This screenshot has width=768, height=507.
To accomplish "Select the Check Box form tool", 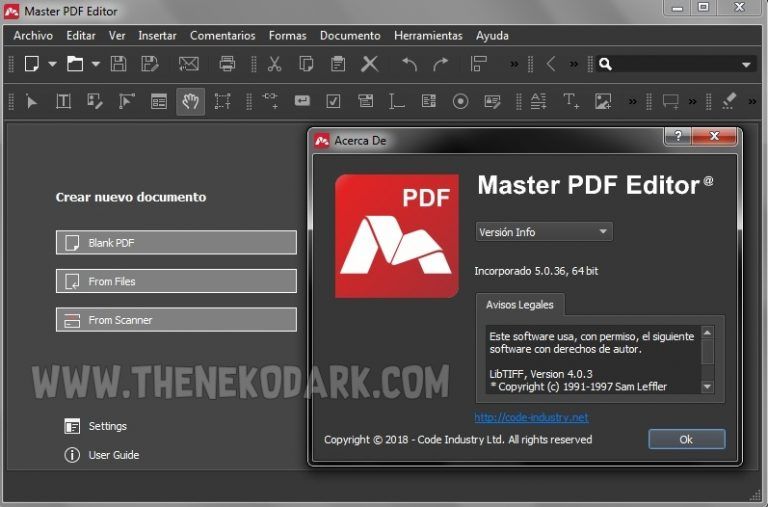I will coord(334,101).
